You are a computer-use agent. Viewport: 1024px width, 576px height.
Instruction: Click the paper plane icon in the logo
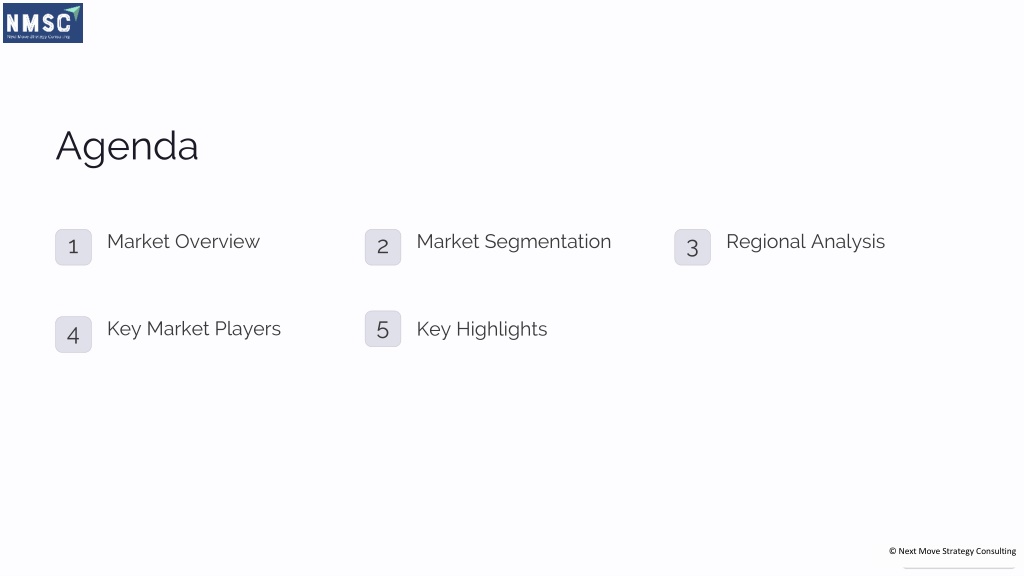[74, 12]
